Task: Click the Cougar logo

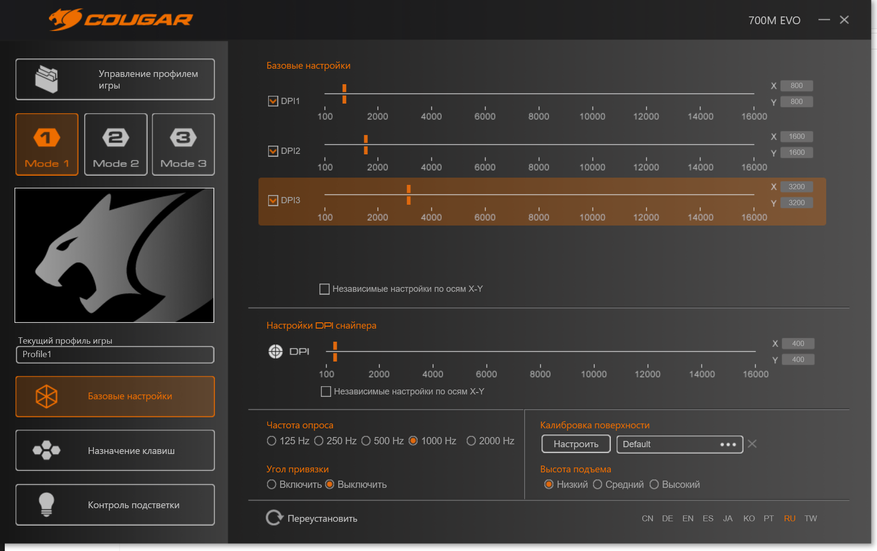Action: pyautogui.click(x=121, y=20)
